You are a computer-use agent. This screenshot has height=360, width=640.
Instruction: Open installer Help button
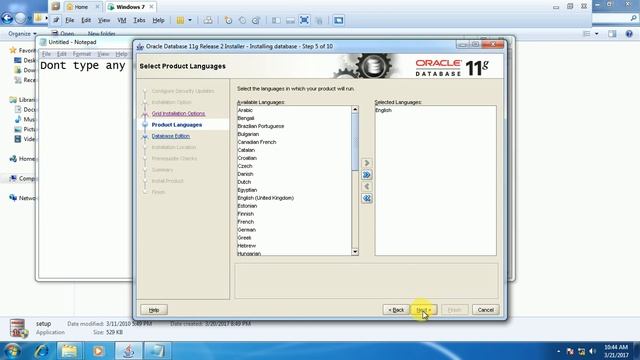click(154, 310)
